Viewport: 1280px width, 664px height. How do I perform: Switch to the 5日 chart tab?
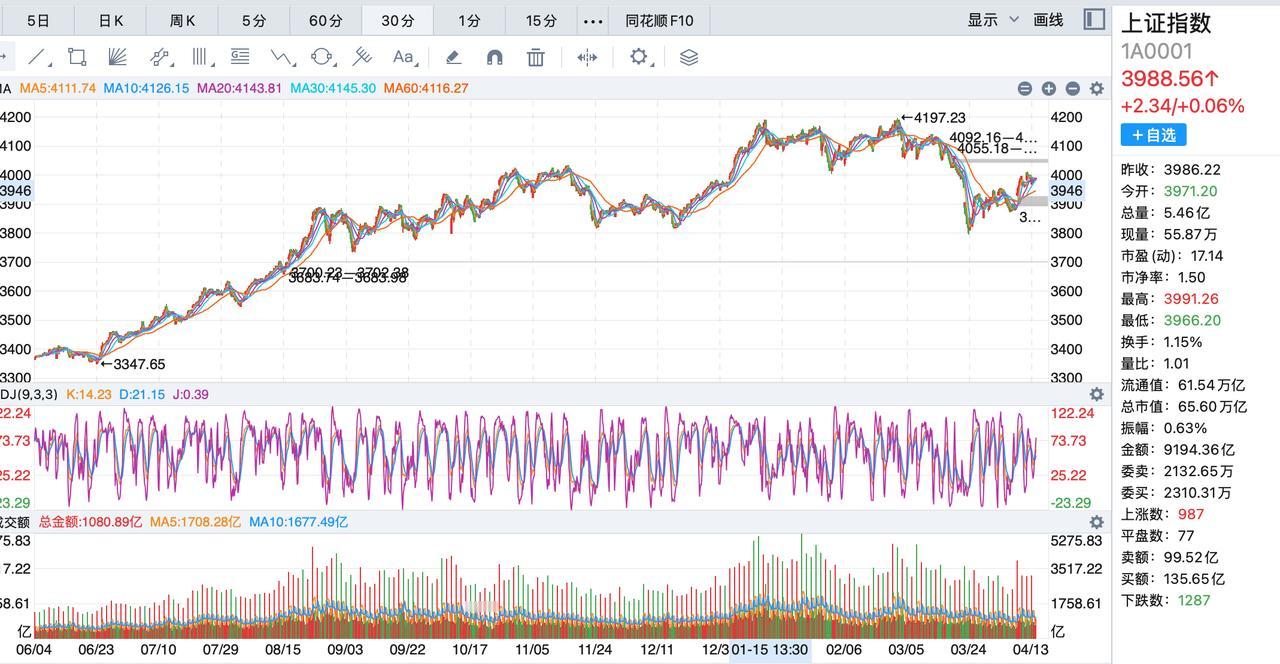[x=38, y=20]
